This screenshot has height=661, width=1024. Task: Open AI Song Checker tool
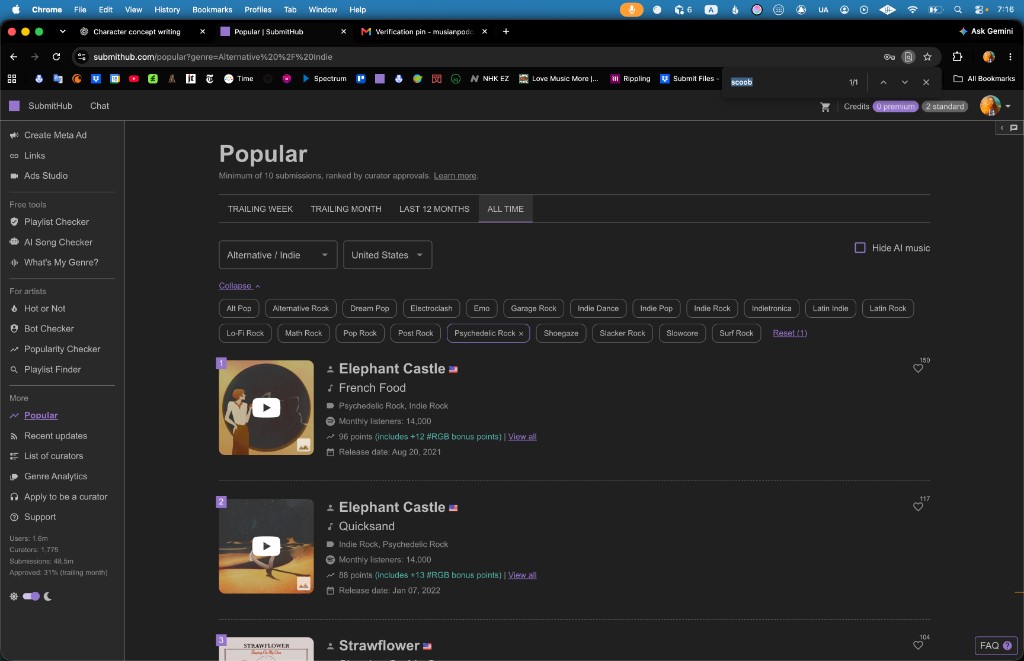pos(57,242)
